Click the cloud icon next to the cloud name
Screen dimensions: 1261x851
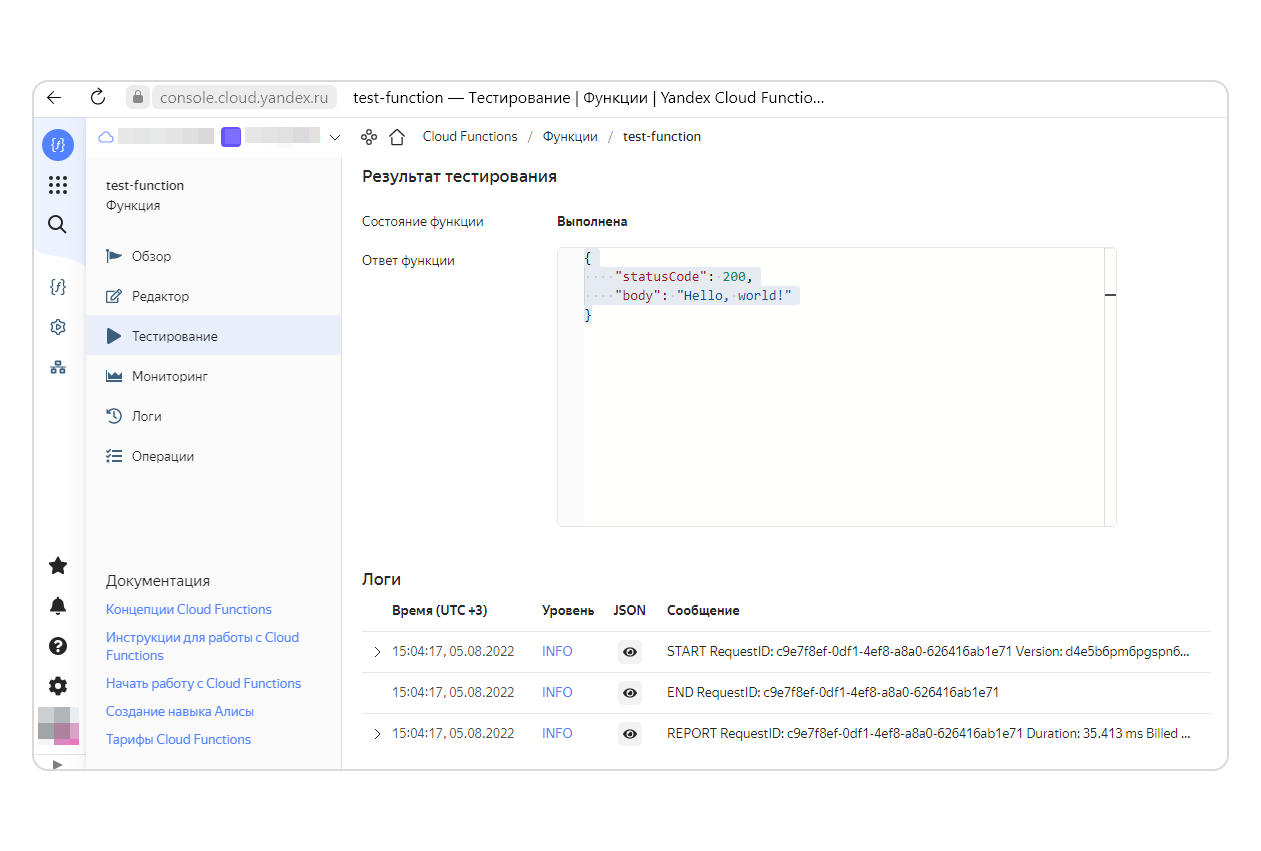(x=105, y=137)
